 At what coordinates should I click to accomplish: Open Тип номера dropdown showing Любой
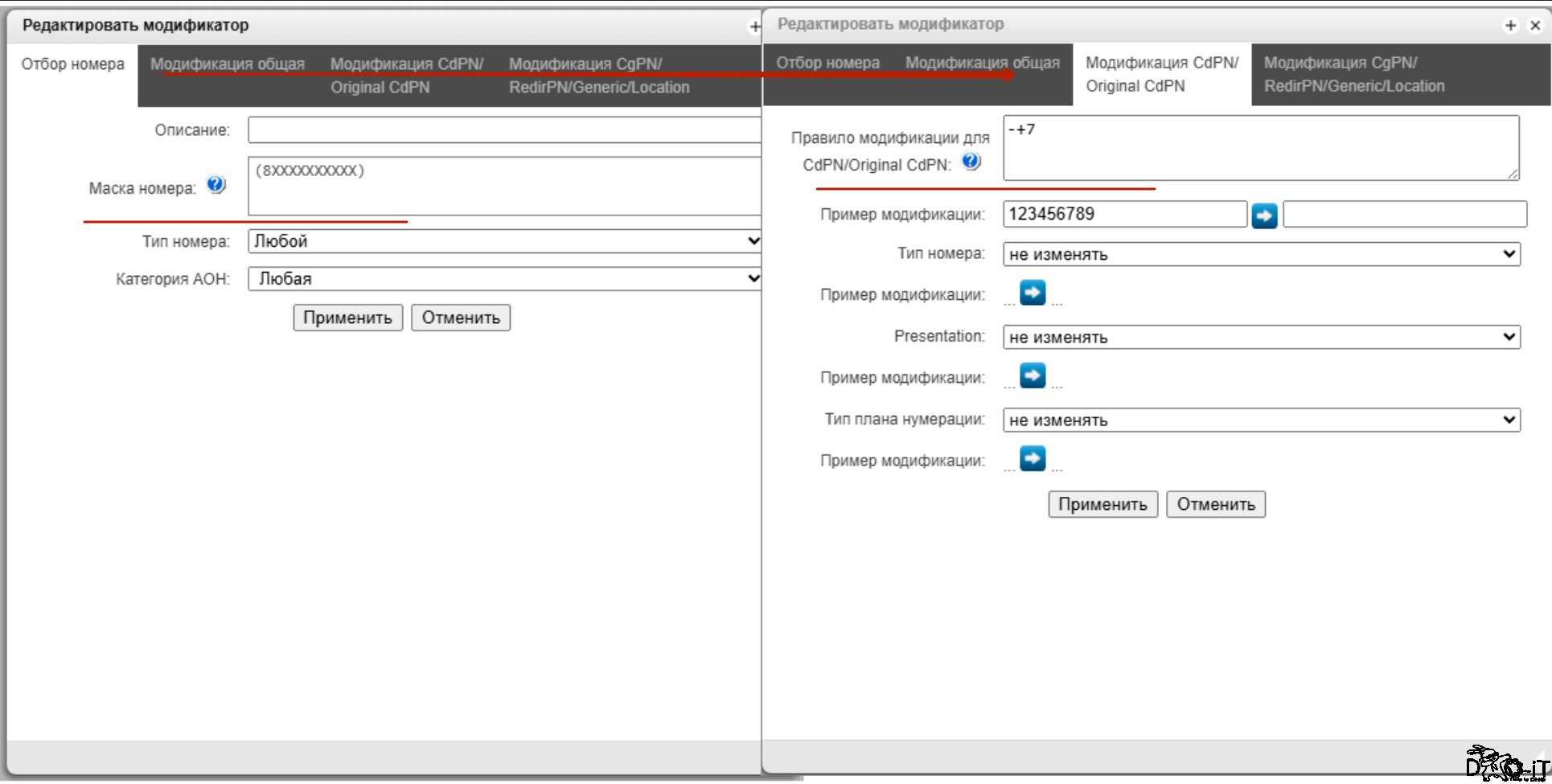[504, 241]
